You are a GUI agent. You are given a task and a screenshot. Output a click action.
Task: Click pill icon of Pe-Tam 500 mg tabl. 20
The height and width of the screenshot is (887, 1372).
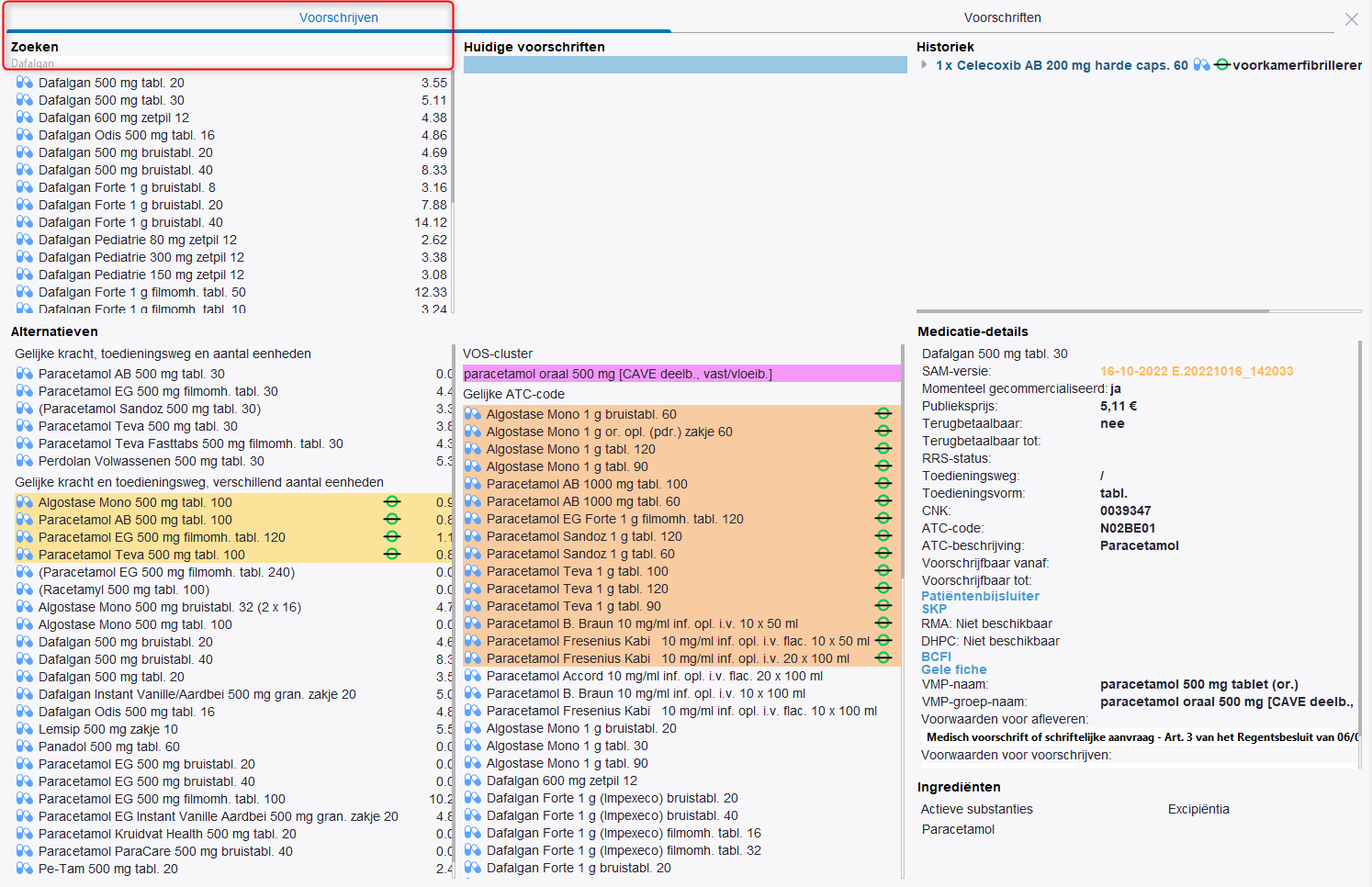point(25,869)
